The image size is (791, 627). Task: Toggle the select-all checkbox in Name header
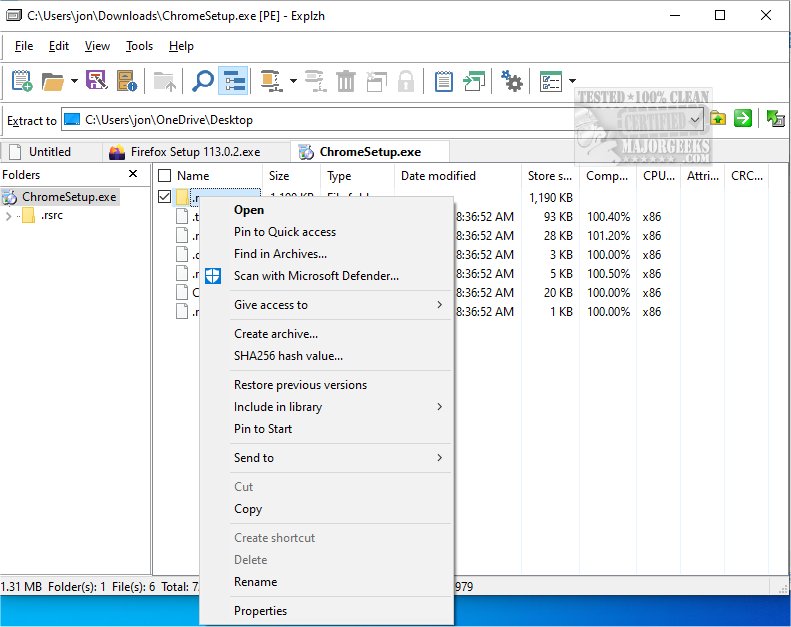point(165,176)
